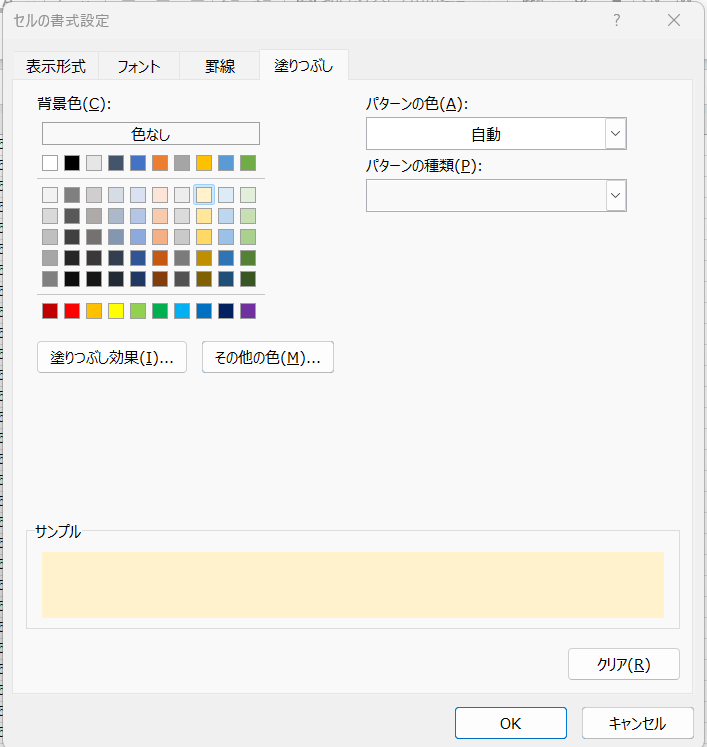
Task: Go to the 罫線 tab
Action: [x=219, y=67]
